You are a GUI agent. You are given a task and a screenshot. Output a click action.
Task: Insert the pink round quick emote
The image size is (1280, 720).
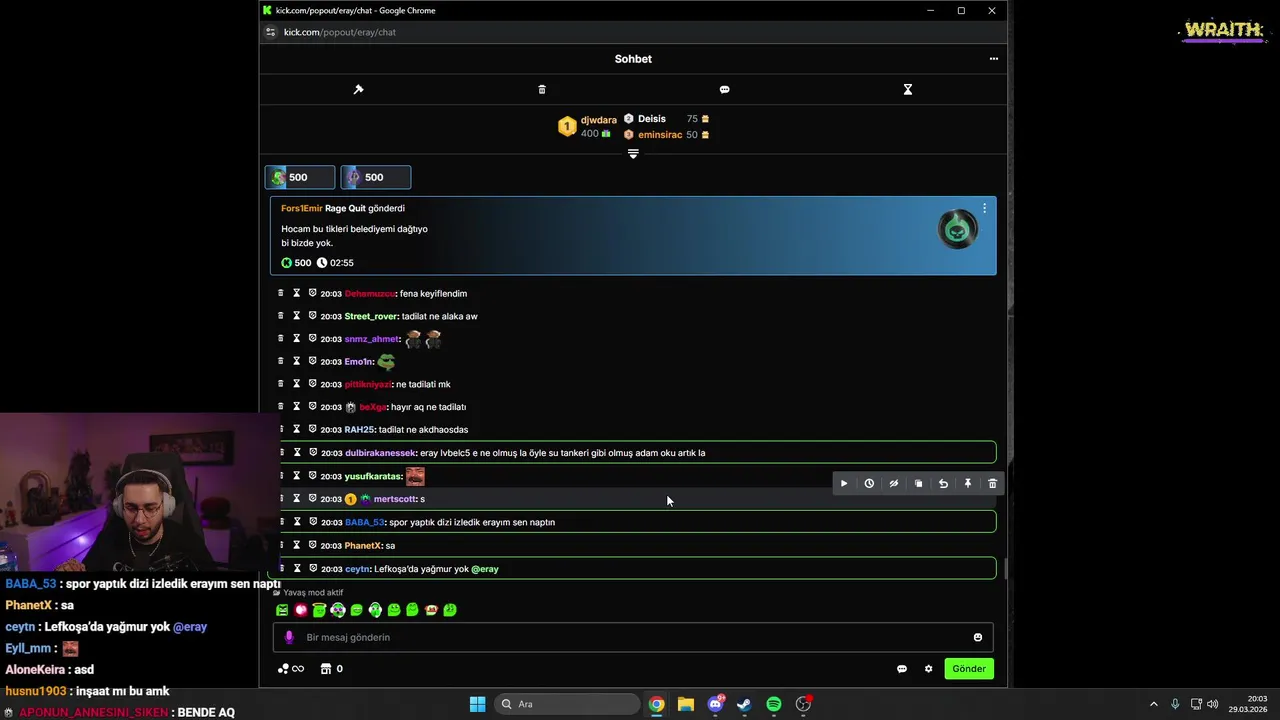point(301,610)
